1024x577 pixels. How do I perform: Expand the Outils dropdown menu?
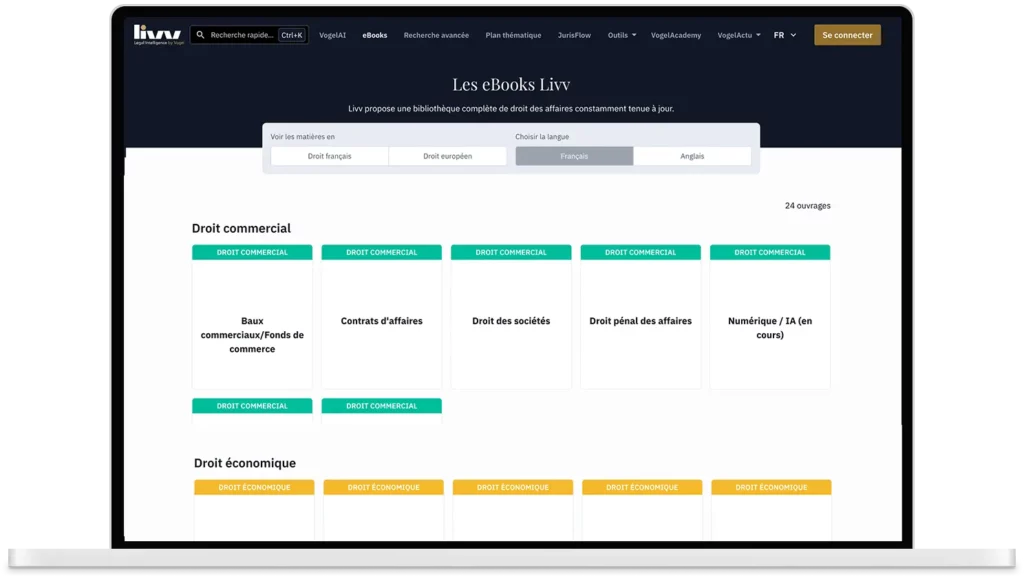(x=621, y=35)
